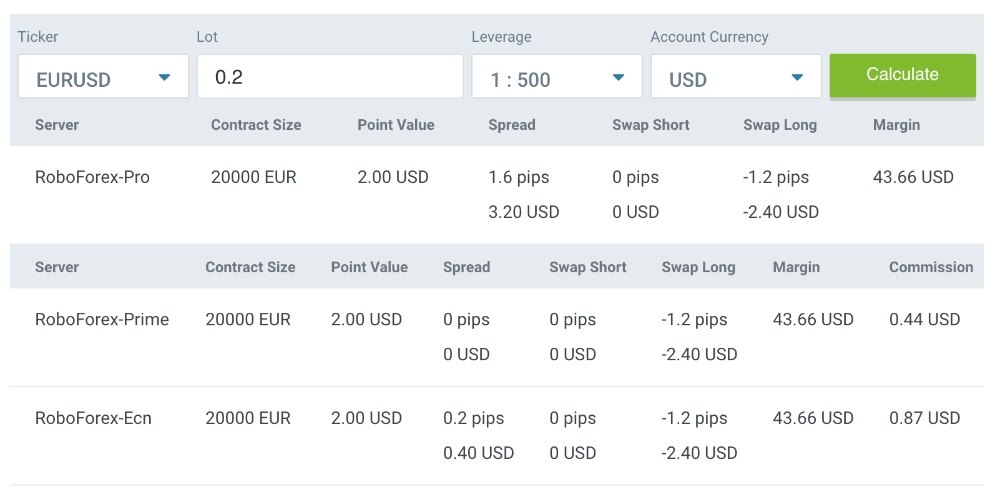Select RoboForex-Prime spread 0 pips
1000x497 pixels.
[466, 319]
